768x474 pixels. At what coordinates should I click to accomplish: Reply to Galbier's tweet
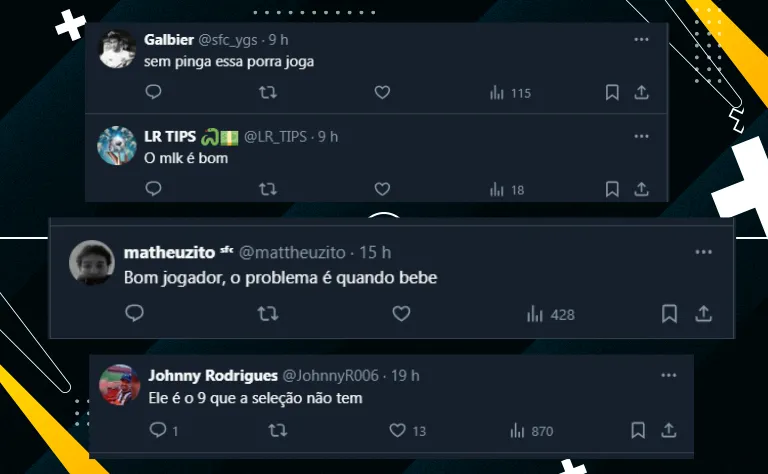pyautogui.click(x=153, y=92)
